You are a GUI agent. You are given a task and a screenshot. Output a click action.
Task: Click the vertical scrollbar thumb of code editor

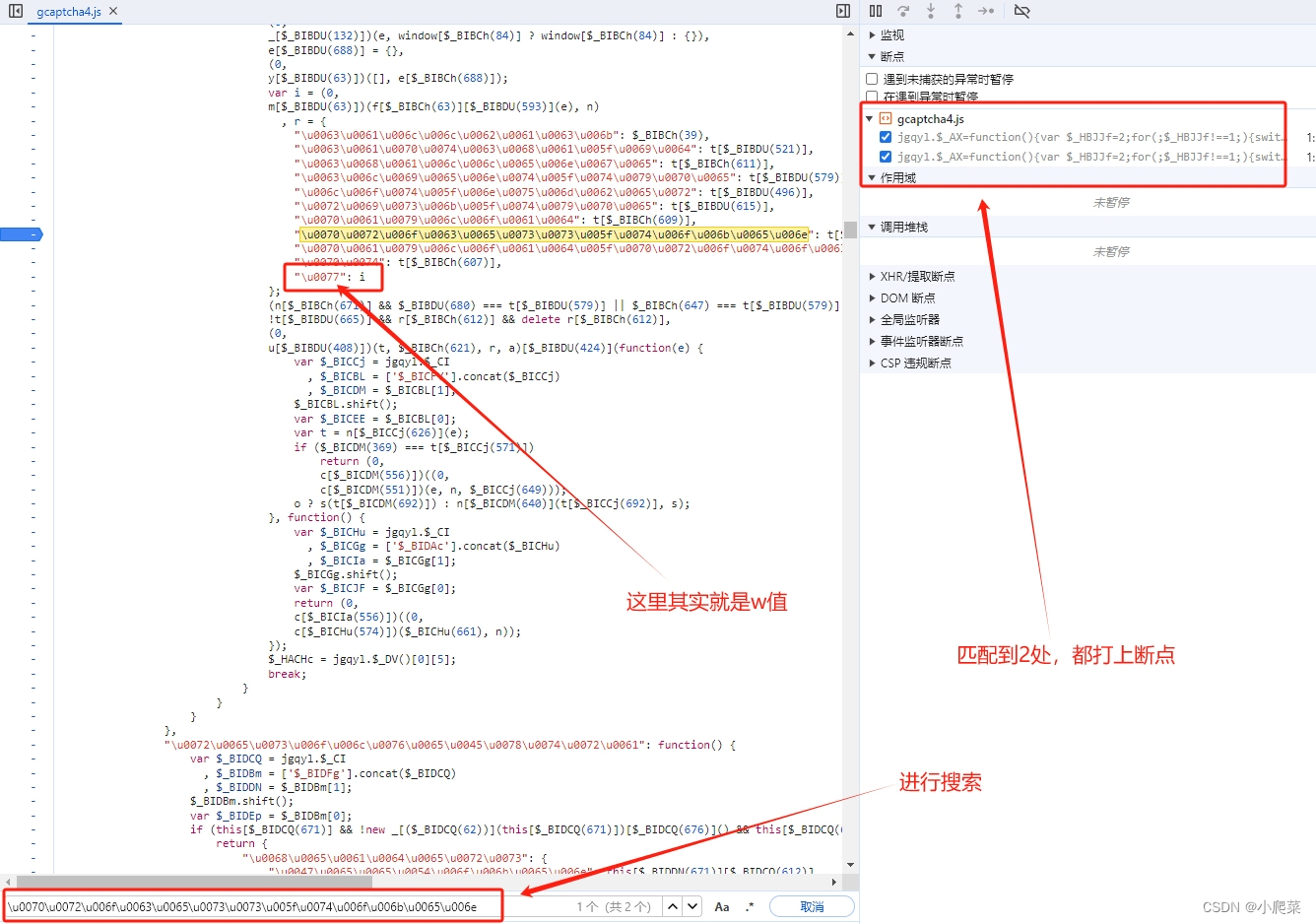850,230
